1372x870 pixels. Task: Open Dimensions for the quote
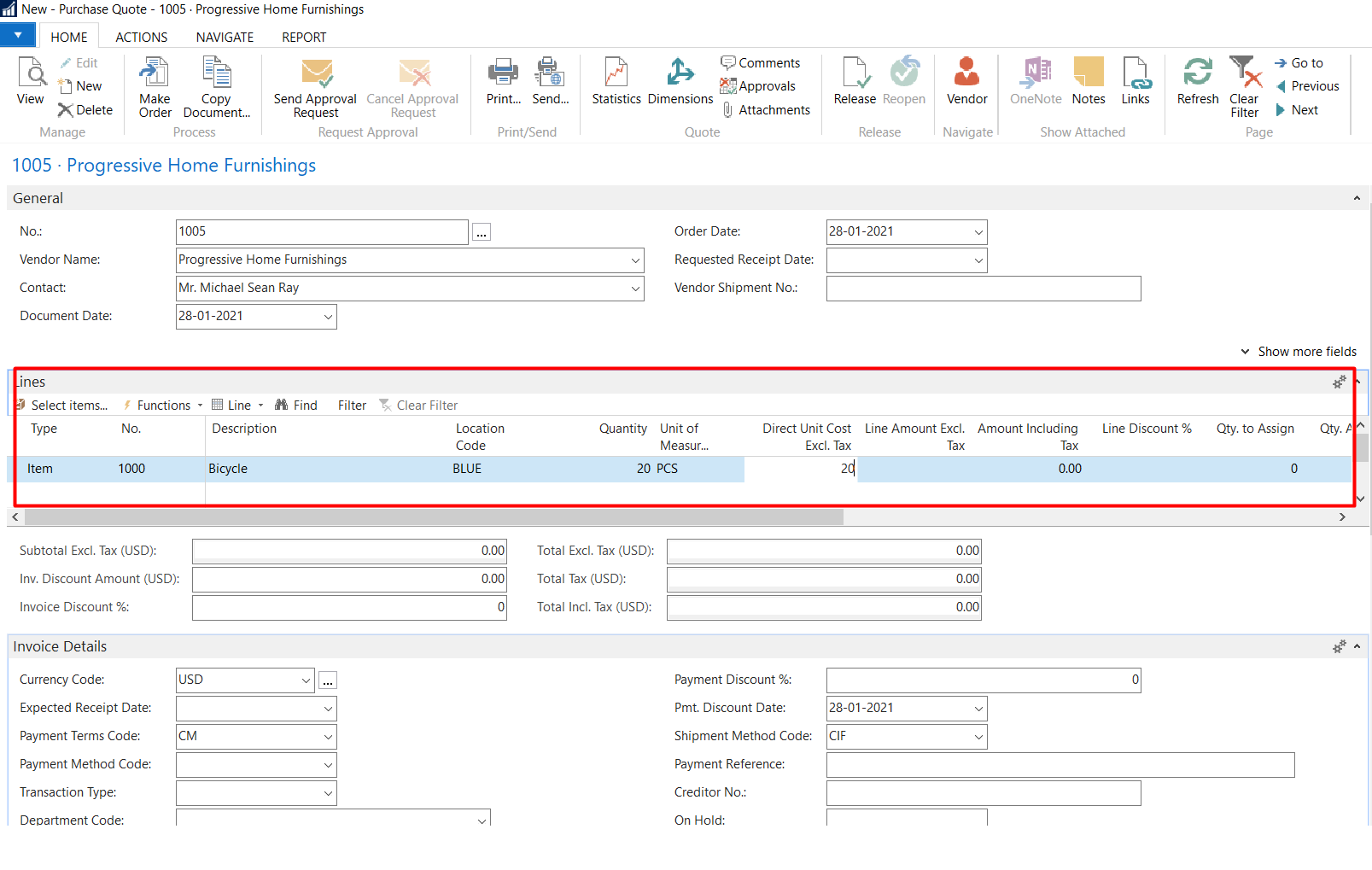click(x=680, y=81)
